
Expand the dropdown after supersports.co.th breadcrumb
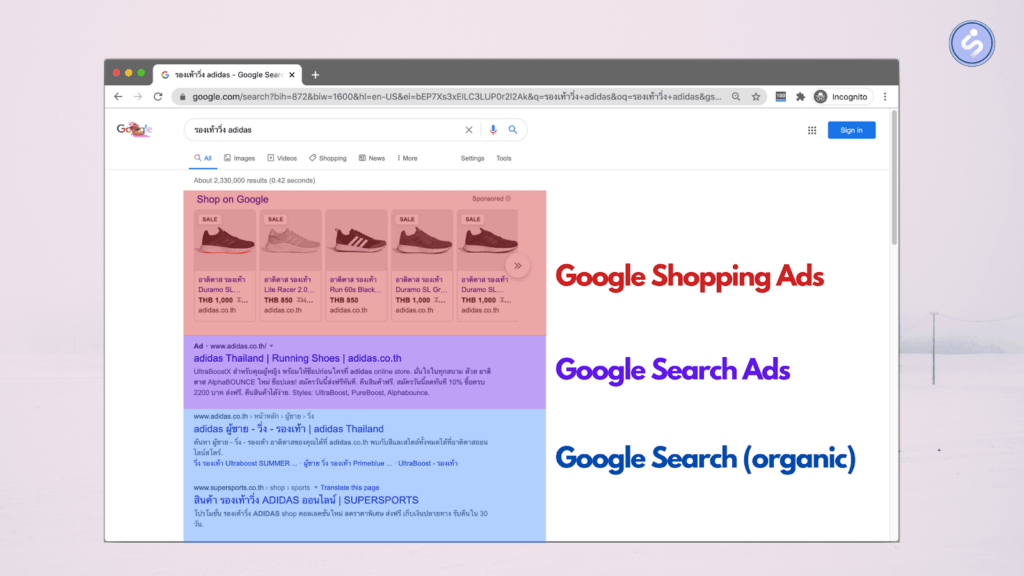[315, 487]
